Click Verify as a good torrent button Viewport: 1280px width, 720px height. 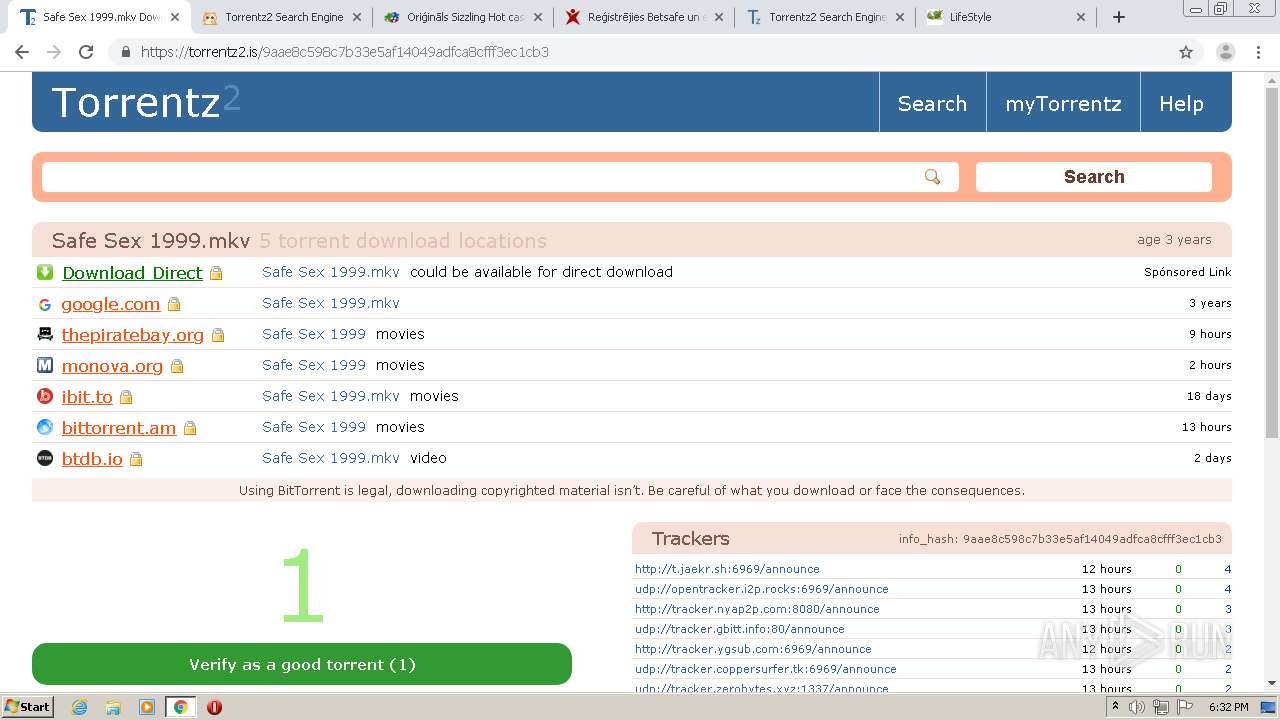(x=302, y=664)
